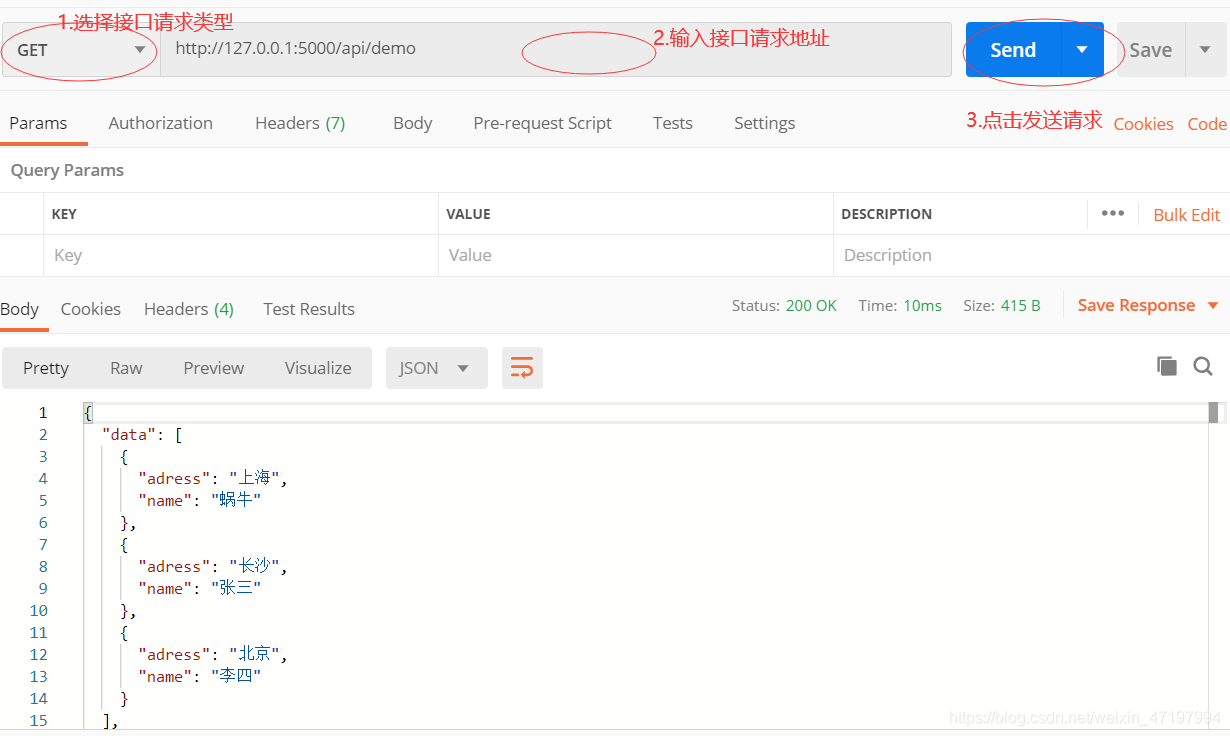
Task: Click the response vertical scrollbar
Action: (x=1213, y=413)
